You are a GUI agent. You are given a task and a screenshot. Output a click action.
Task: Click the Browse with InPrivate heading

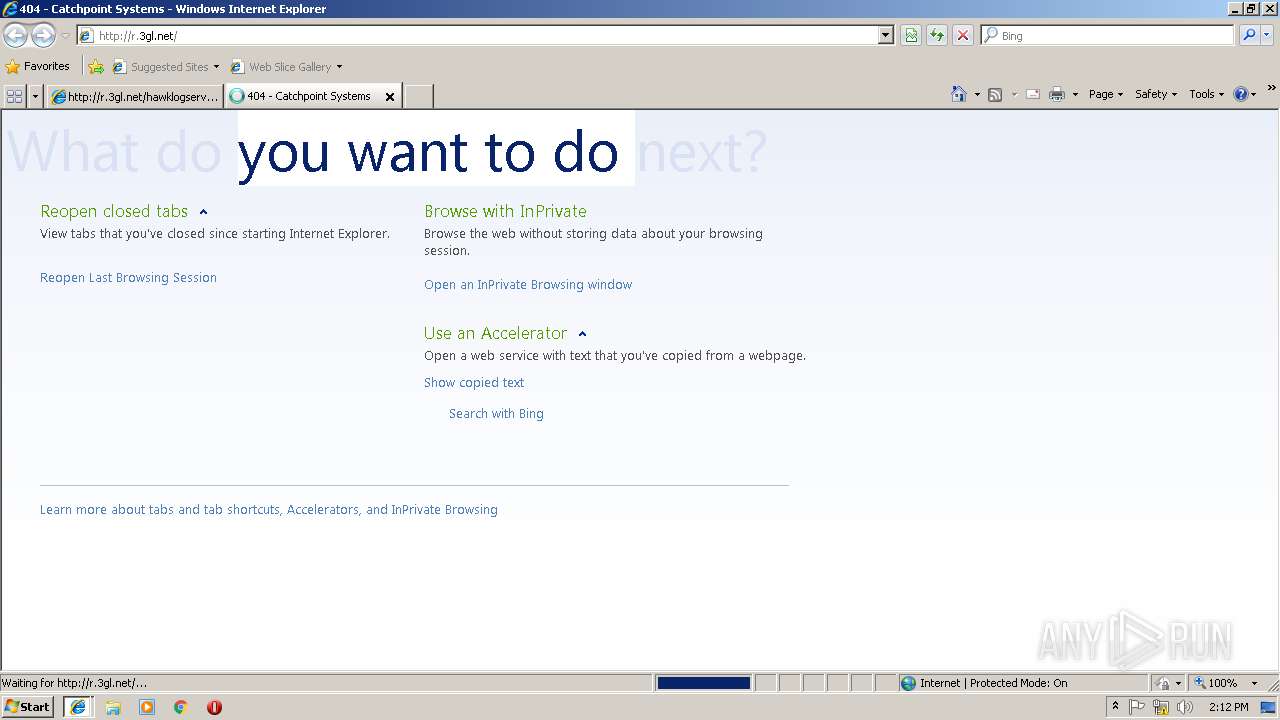point(505,211)
